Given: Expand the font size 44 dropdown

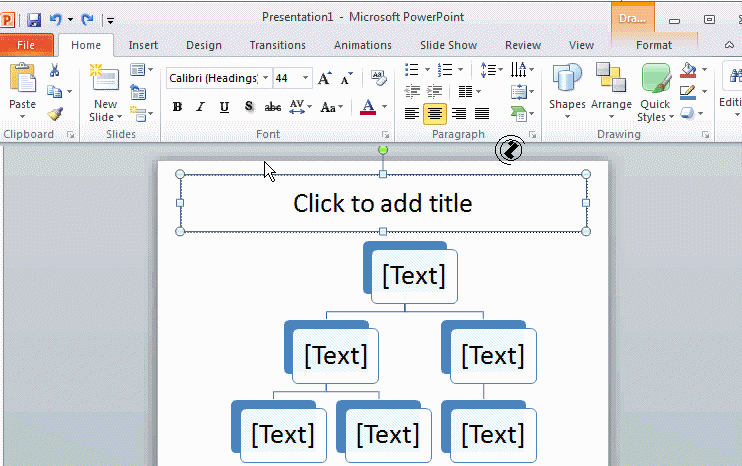Looking at the screenshot, I should point(305,78).
